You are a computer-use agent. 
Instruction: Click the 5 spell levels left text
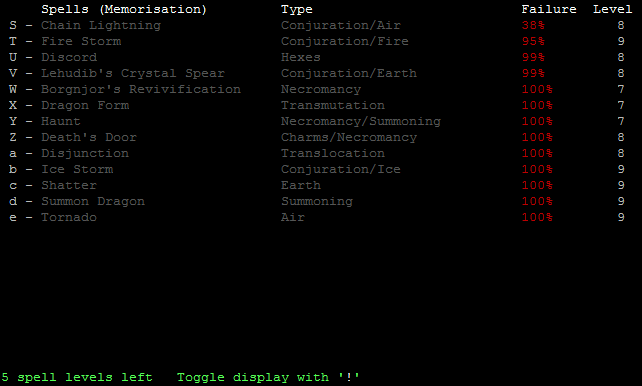pyautogui.click(x=77, y=377)
